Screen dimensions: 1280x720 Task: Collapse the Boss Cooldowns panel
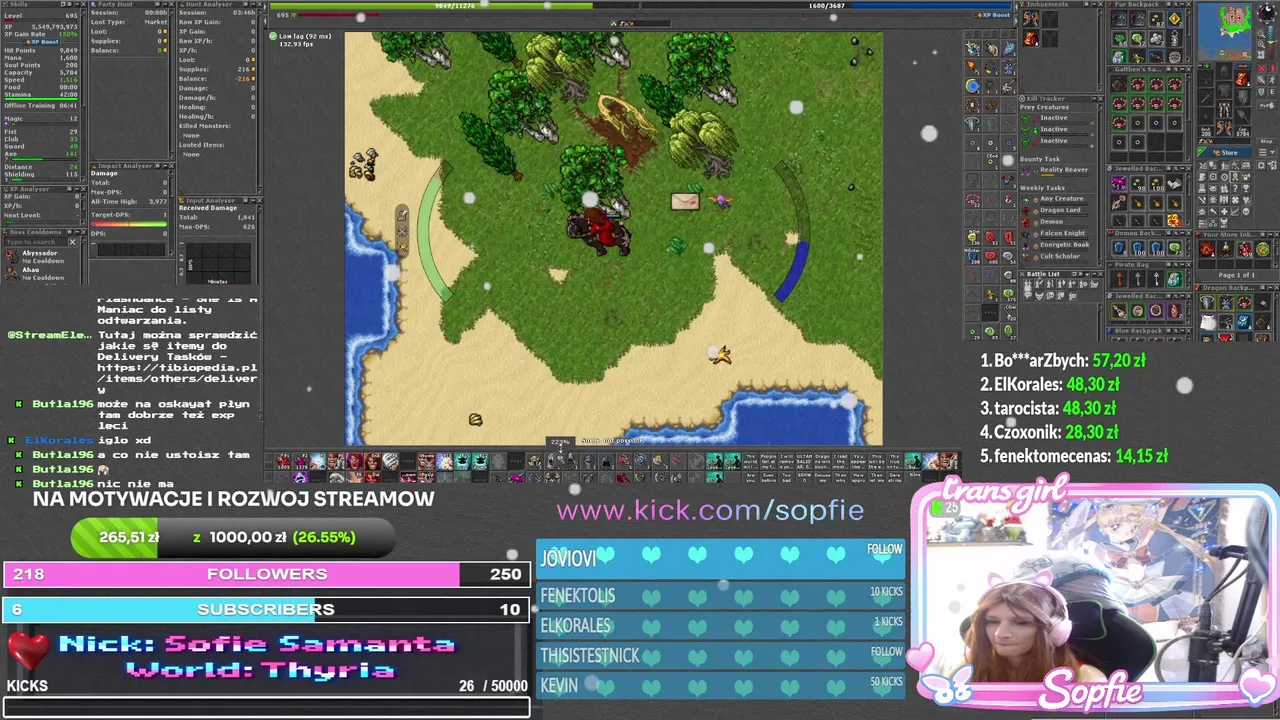pos(77,232)
